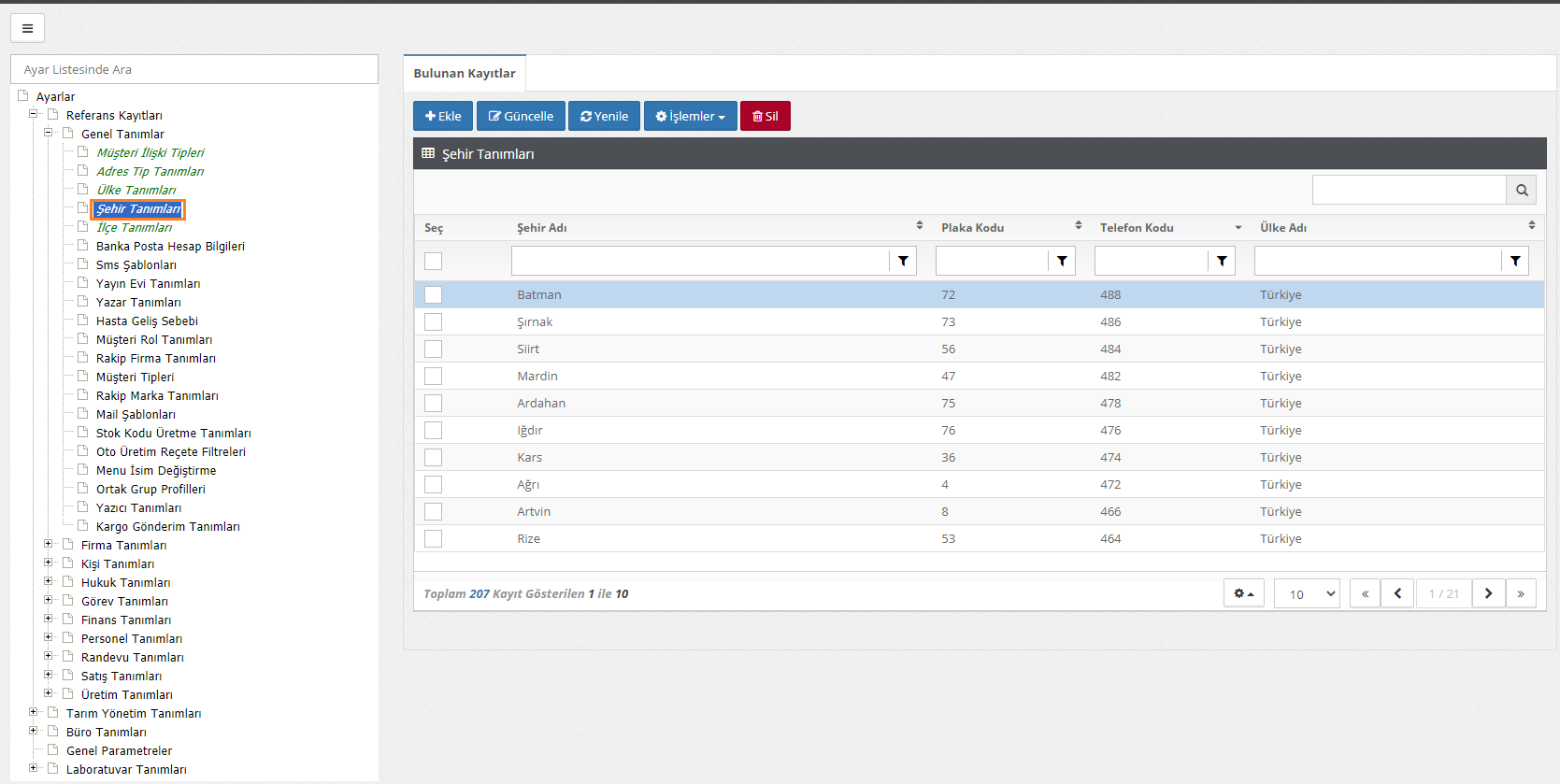Click the search magnifier icon in grid
This screenshot has height=784, width=1560.
click(1521, 190)
